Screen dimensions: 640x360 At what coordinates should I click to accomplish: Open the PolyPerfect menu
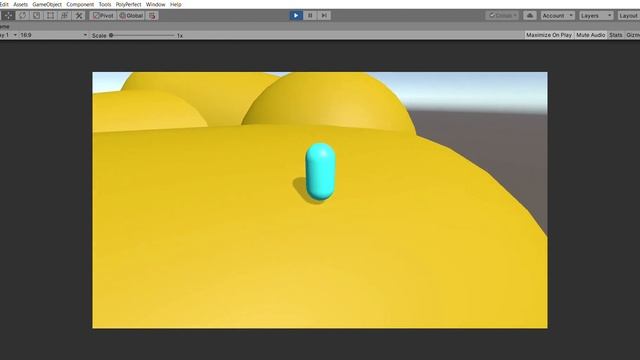[128, 4]
